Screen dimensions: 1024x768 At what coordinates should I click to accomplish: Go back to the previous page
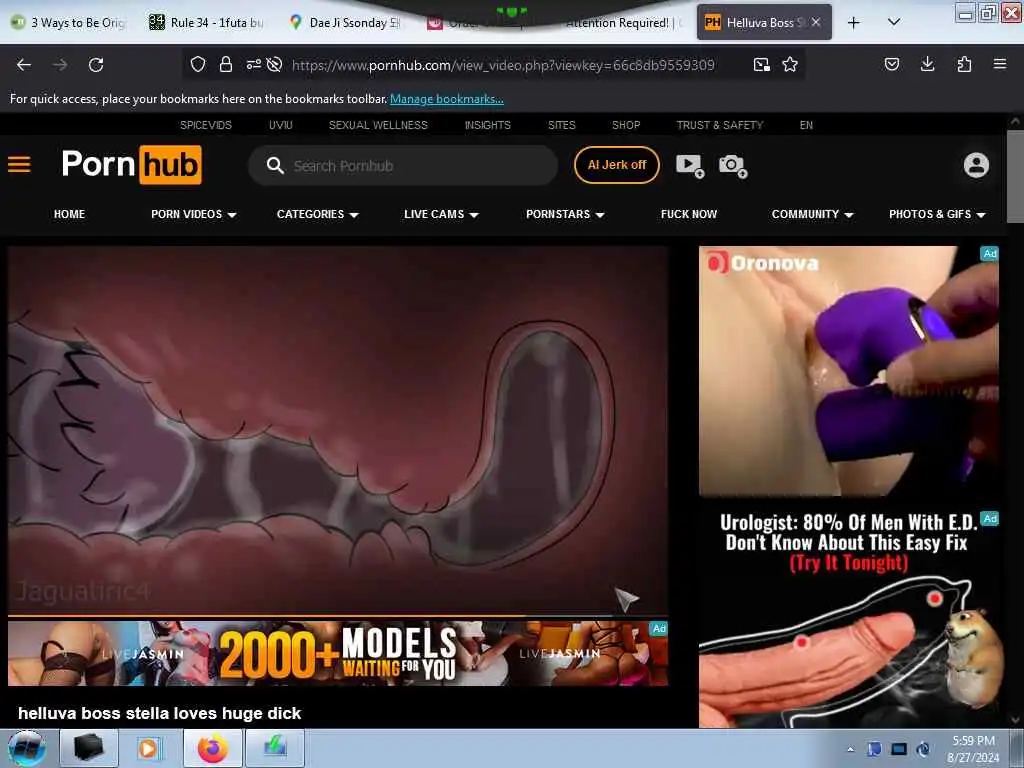tap(24, 65)
